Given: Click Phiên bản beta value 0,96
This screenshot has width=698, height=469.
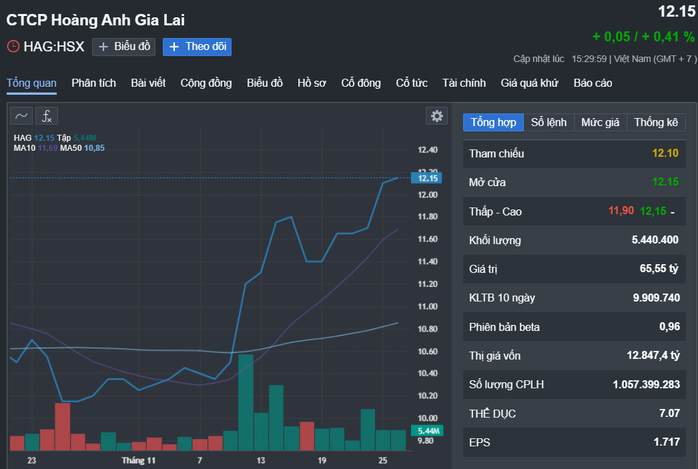Looking at the screenshot, I should 670,327.
